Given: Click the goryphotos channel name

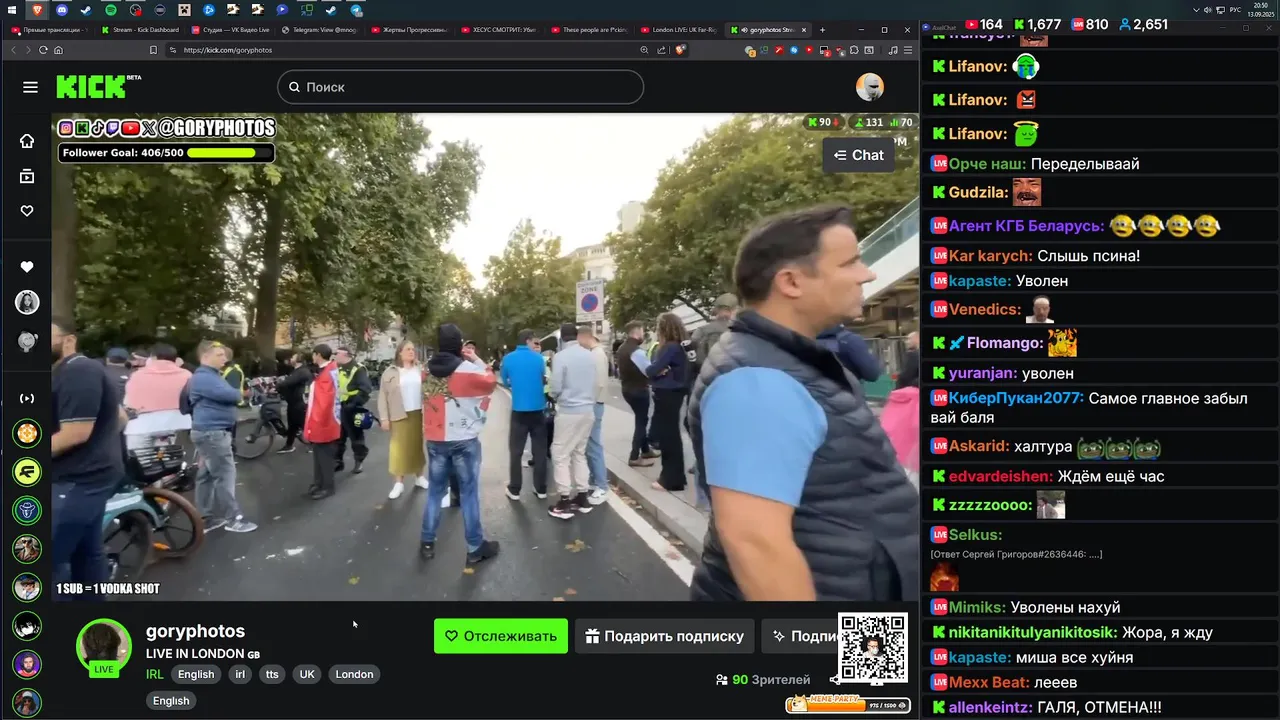Looking at the screenshot, I should pyautogui.click(x=195, y=631).
